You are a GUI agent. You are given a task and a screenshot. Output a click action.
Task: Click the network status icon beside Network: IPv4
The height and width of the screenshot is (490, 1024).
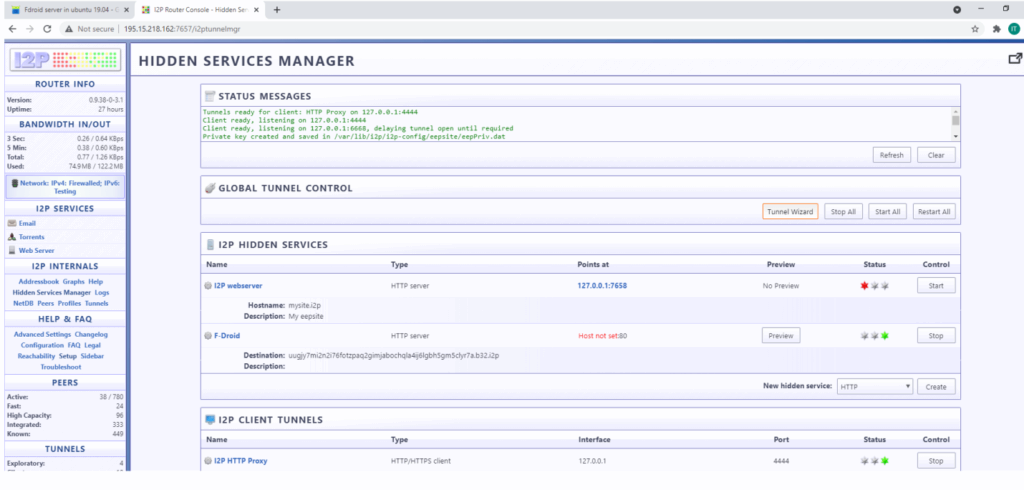pos(14,183)
